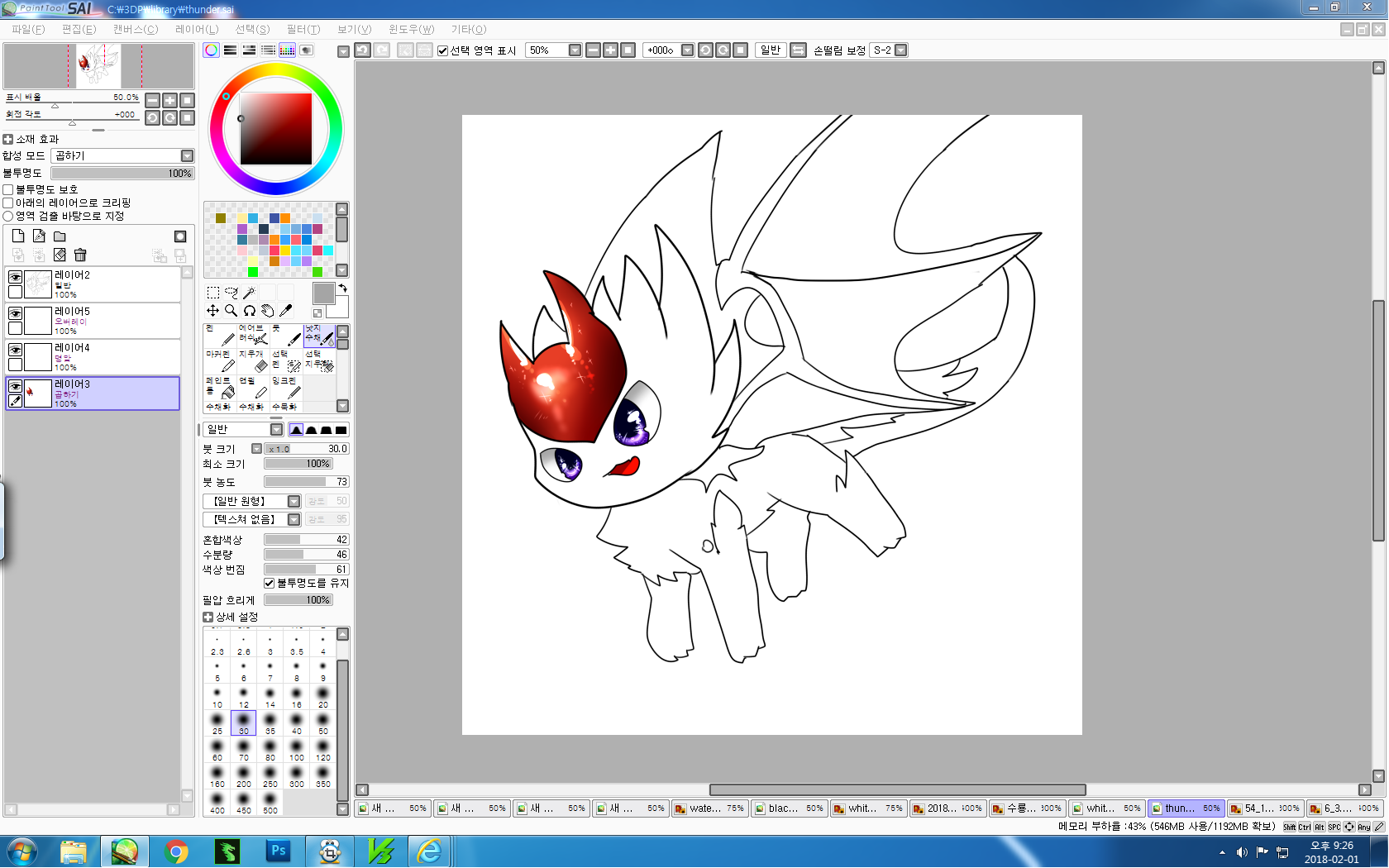Toggle the scratchpad panel icon

306,50
